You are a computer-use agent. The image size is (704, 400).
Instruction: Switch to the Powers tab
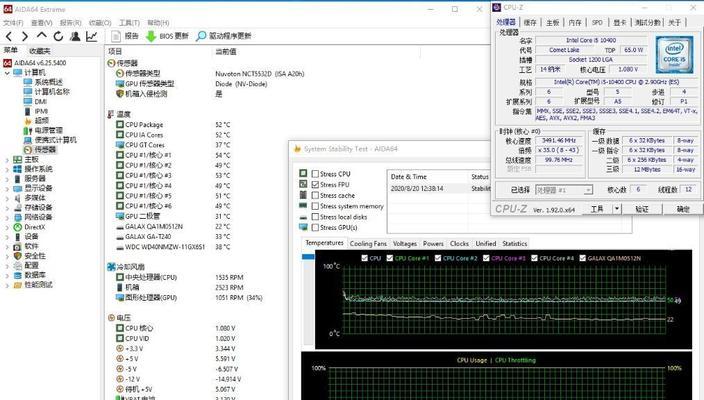433,244
